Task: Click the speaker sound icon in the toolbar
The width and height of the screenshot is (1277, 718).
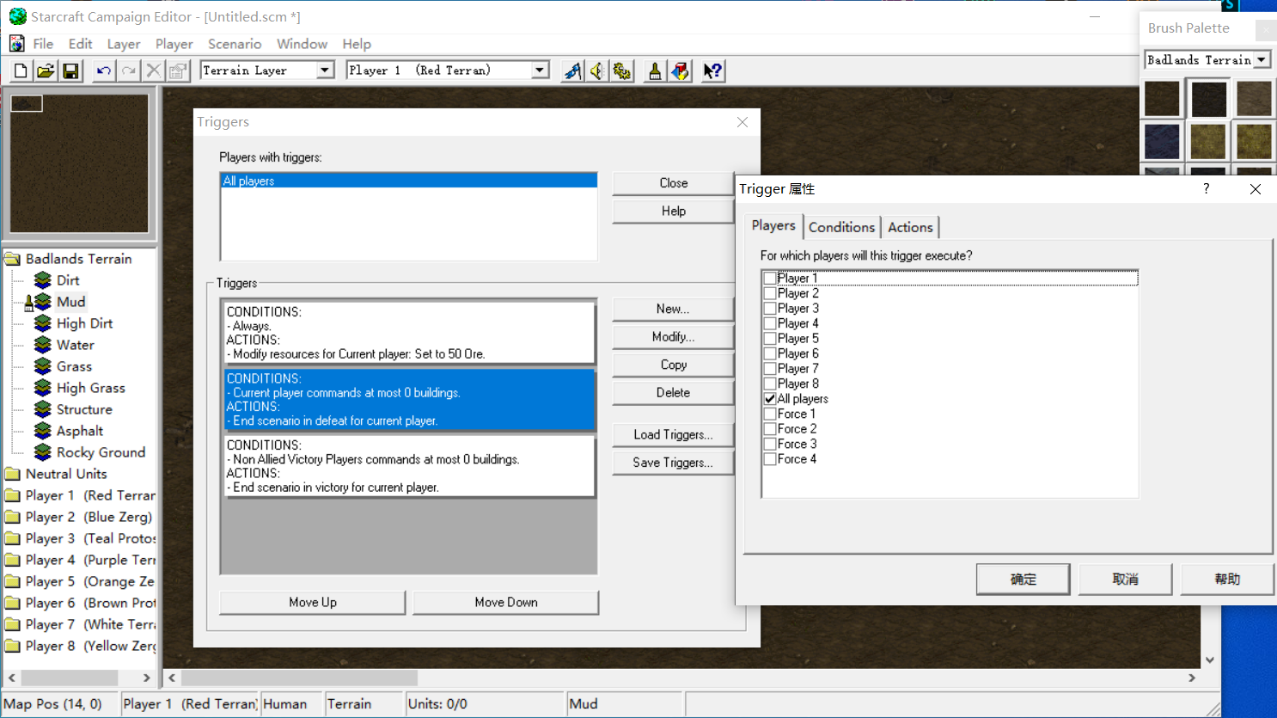Action: click(597, 71)
